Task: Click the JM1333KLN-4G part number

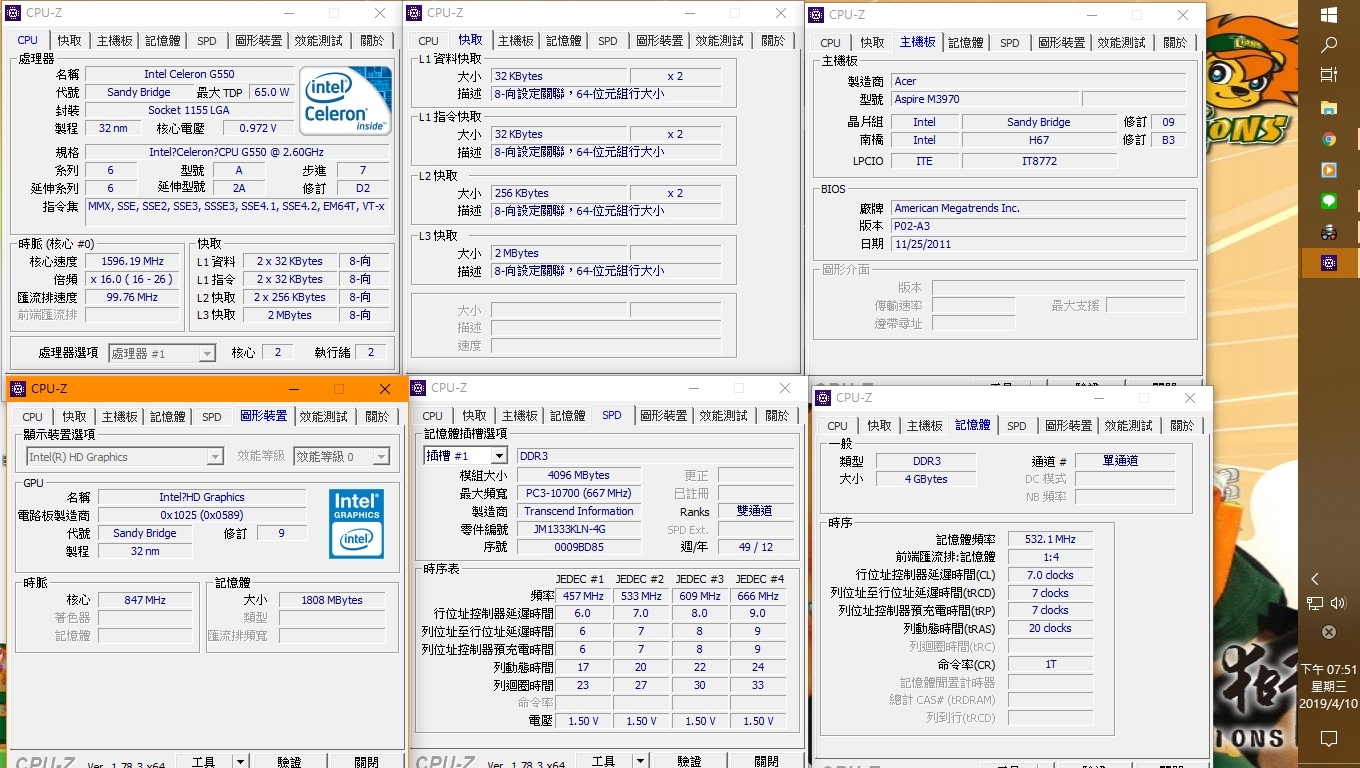Action: [579, 529]
